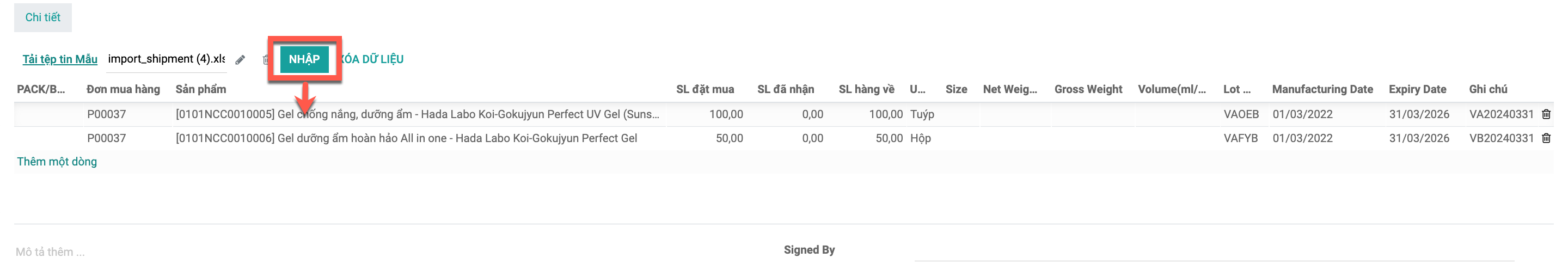Click the XÓA DỮ LIỆU button

371,59
